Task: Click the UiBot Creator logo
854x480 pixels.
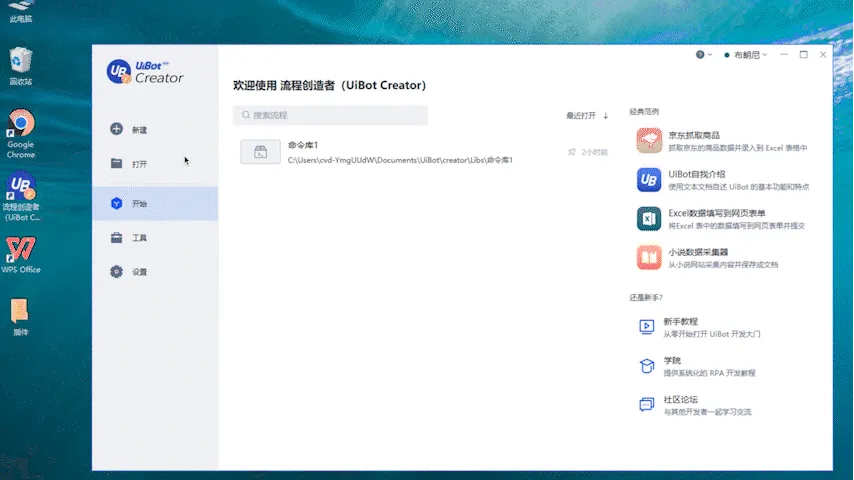Action: click(x=145, y=72)
